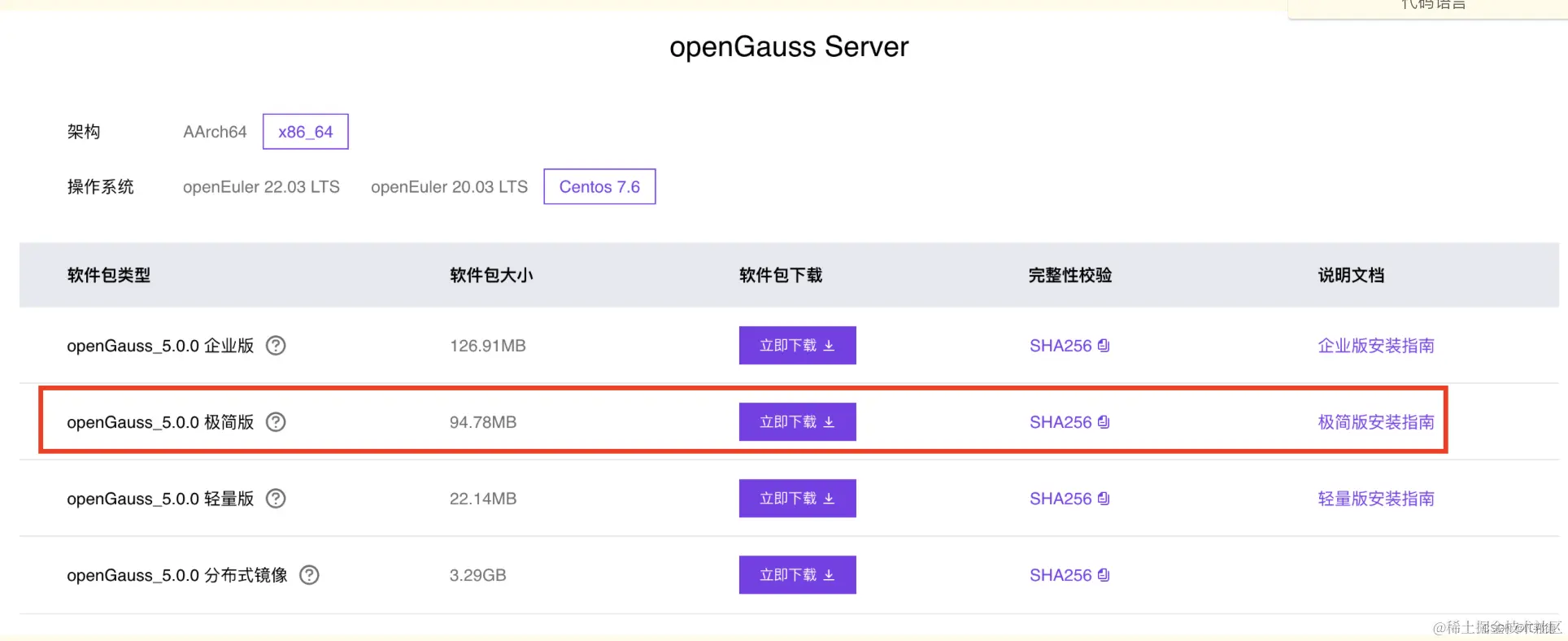
Task: Click the 软件包类型 column header
Action: [x=109, y=275]
